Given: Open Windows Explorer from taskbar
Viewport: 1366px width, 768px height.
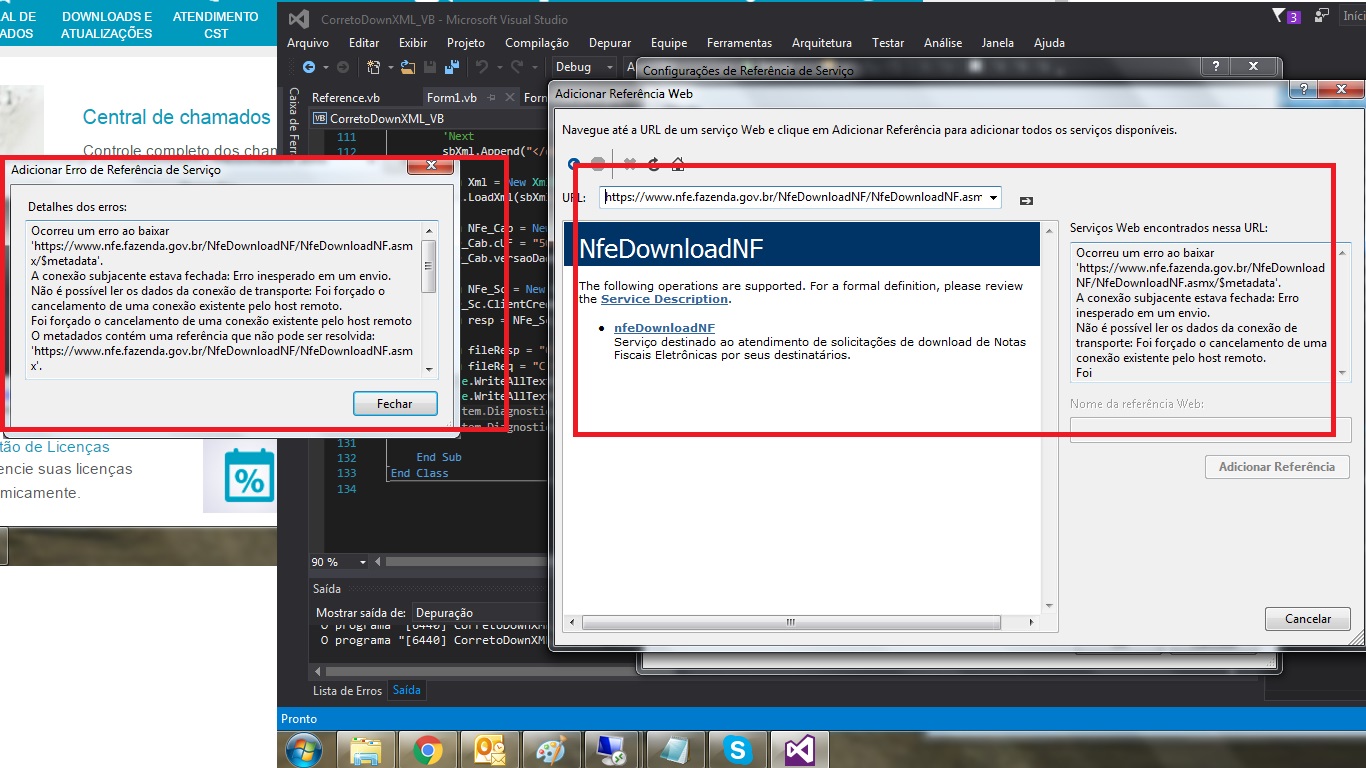Looking at the screenshot, I should (366, 750).
